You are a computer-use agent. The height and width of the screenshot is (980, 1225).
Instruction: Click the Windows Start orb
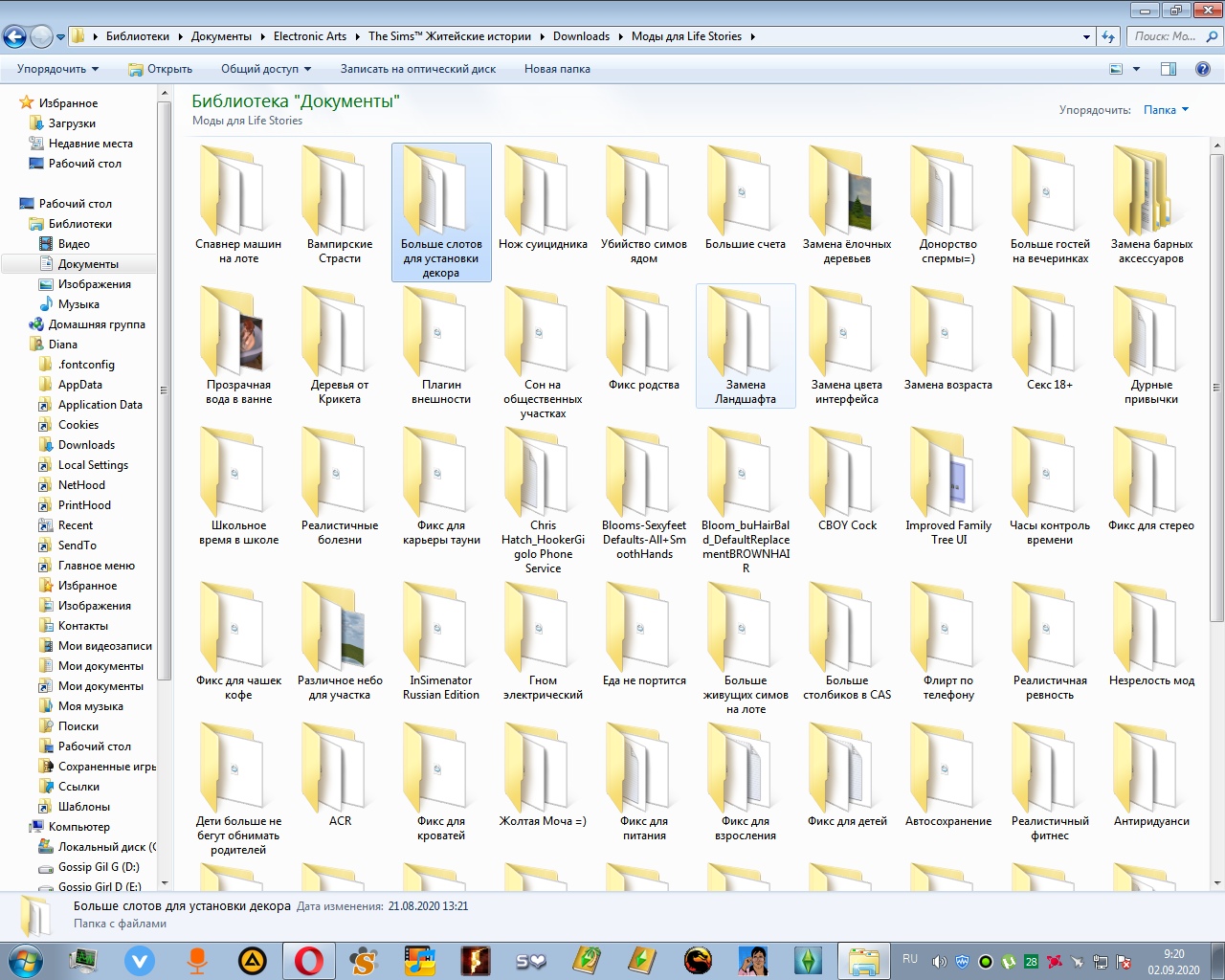point(26,960)
